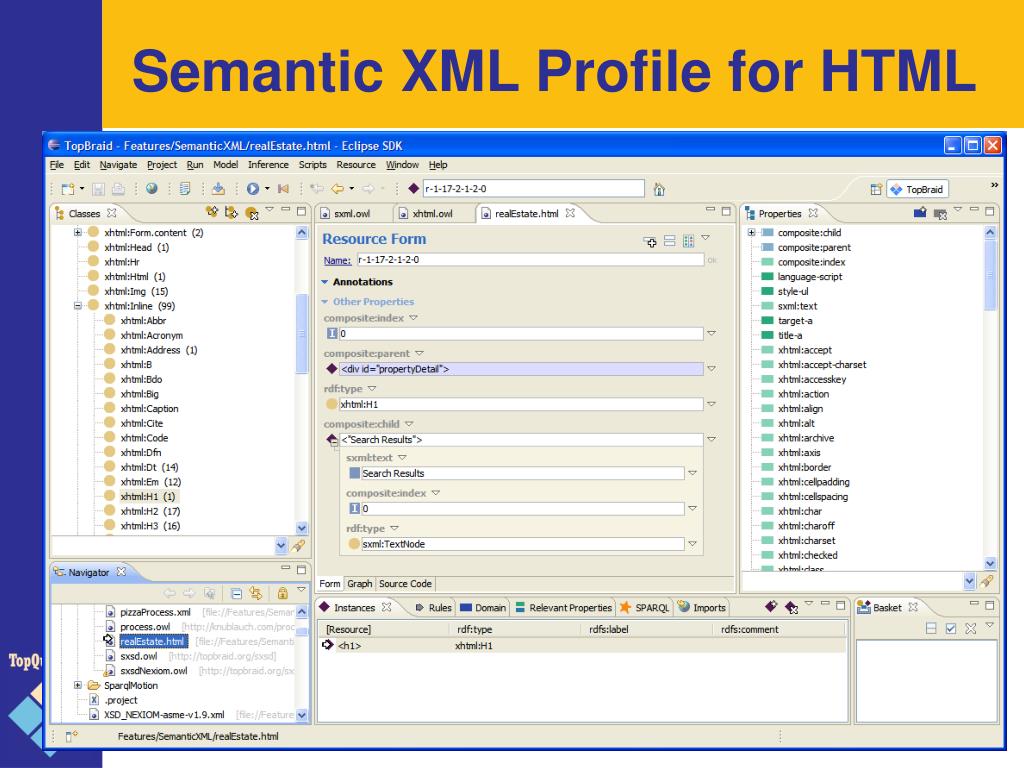Screen dimensions: 1024x768
Task: Collapse the Other Properties section
Action: (x=325, y=302)
